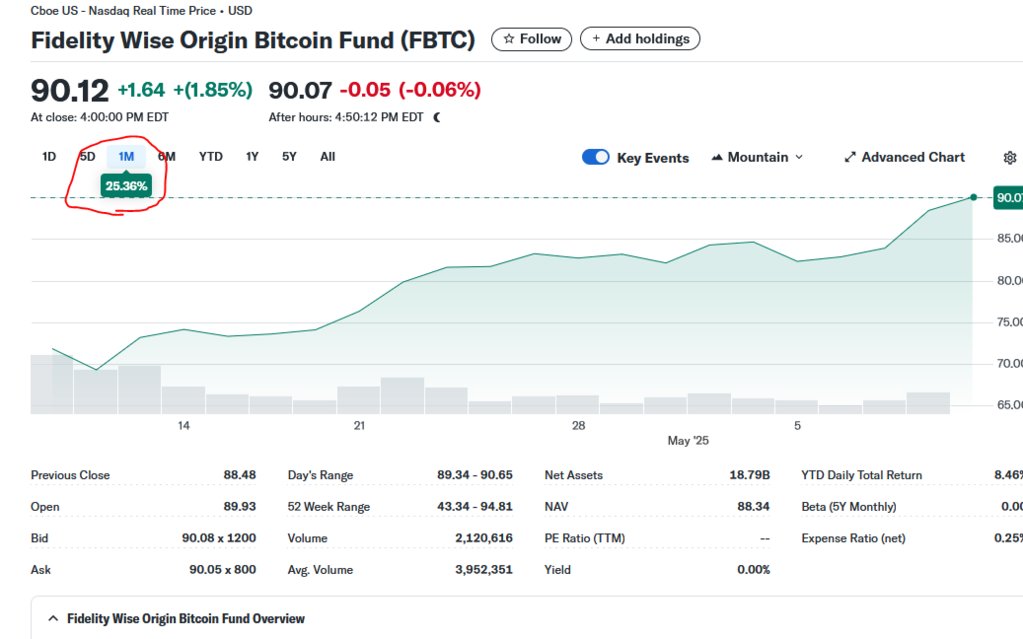Image resolution: width=1023 pixels, height=639 pixels.
Task: Click the Yield value 0.00%
Action: click(754, 569)
